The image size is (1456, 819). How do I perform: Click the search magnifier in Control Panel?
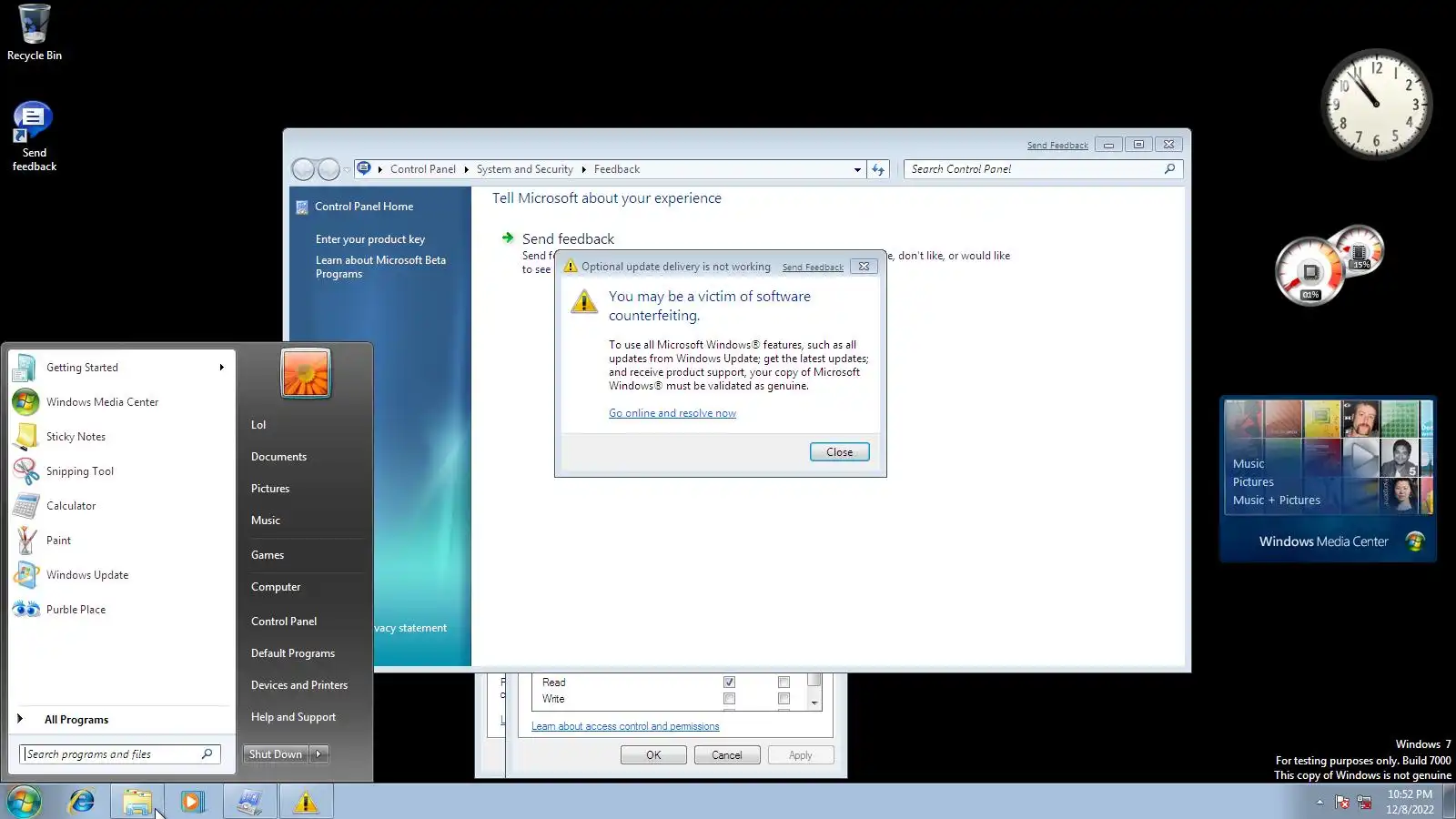(1170, 168)
